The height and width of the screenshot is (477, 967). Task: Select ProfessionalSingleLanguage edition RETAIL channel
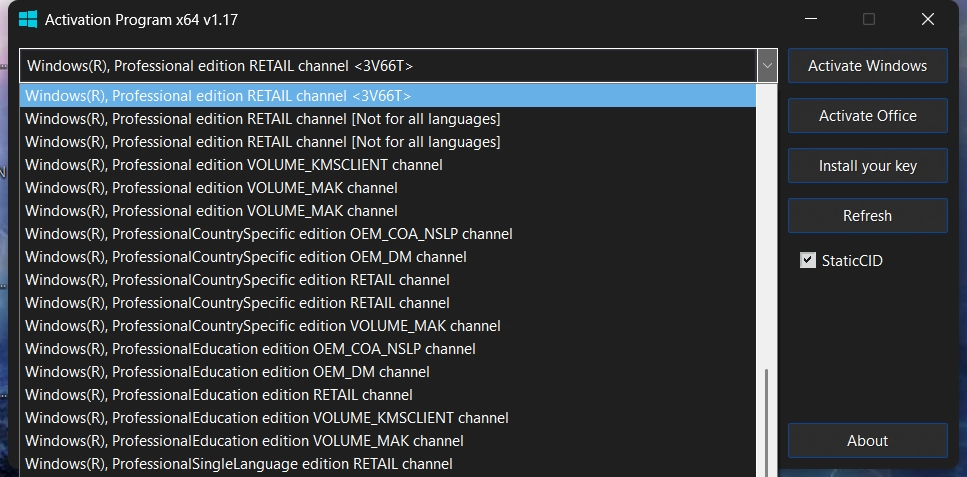[x=239, y=464]
